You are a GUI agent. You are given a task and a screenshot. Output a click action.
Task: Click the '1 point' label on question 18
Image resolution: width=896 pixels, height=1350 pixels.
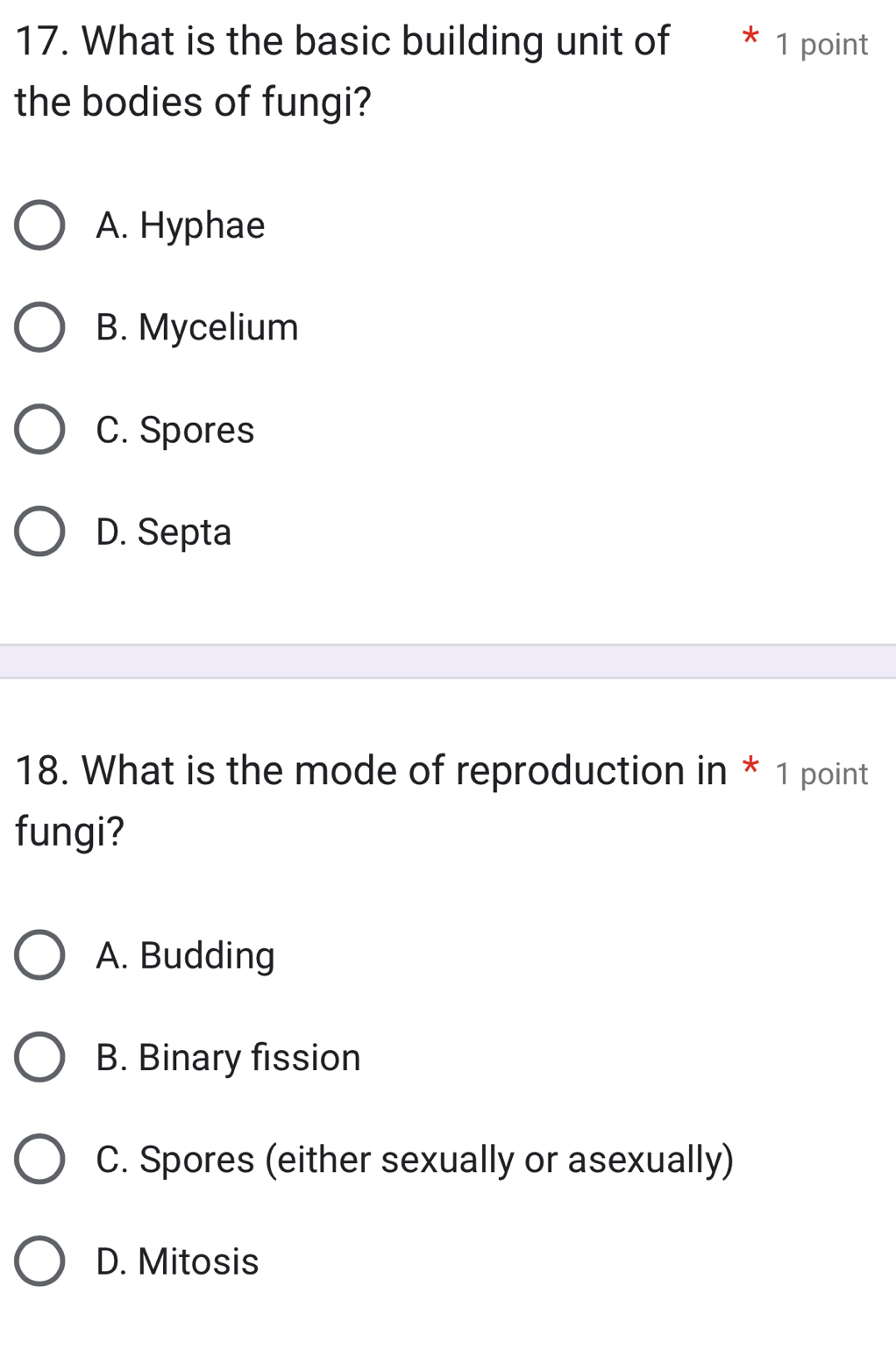[x=821, y=774]
